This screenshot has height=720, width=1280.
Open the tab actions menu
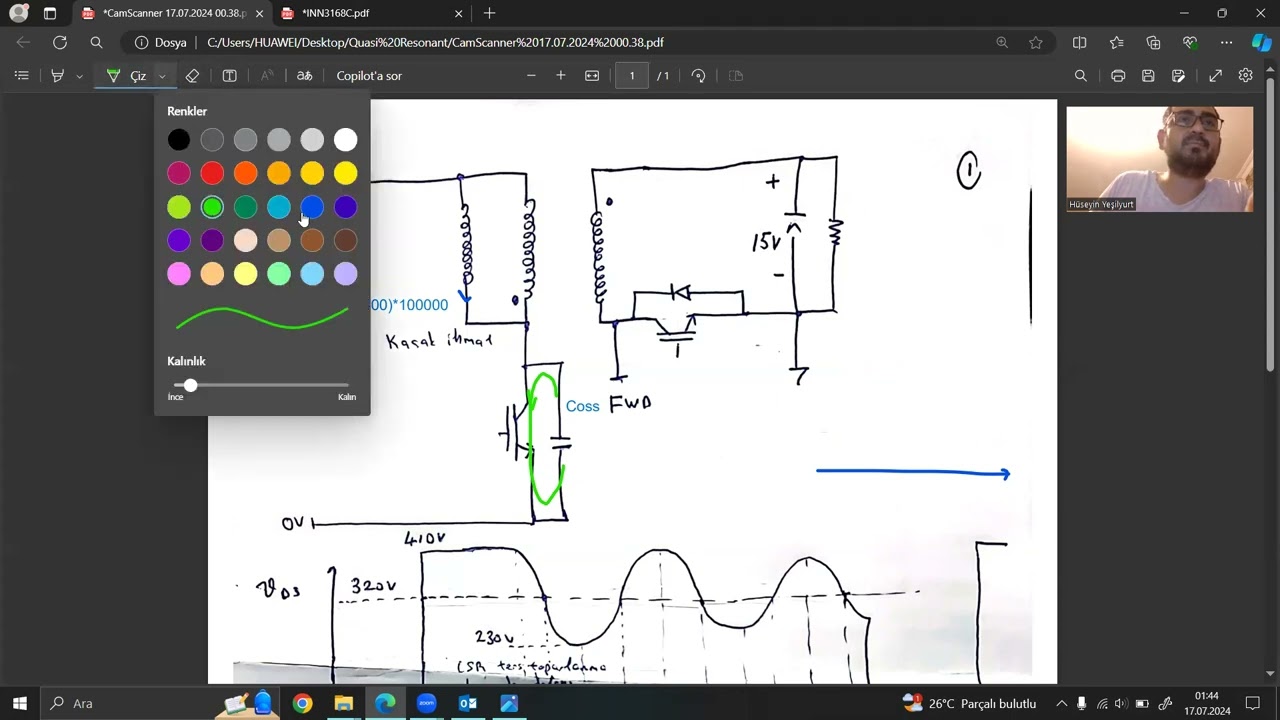coord(50,14)
